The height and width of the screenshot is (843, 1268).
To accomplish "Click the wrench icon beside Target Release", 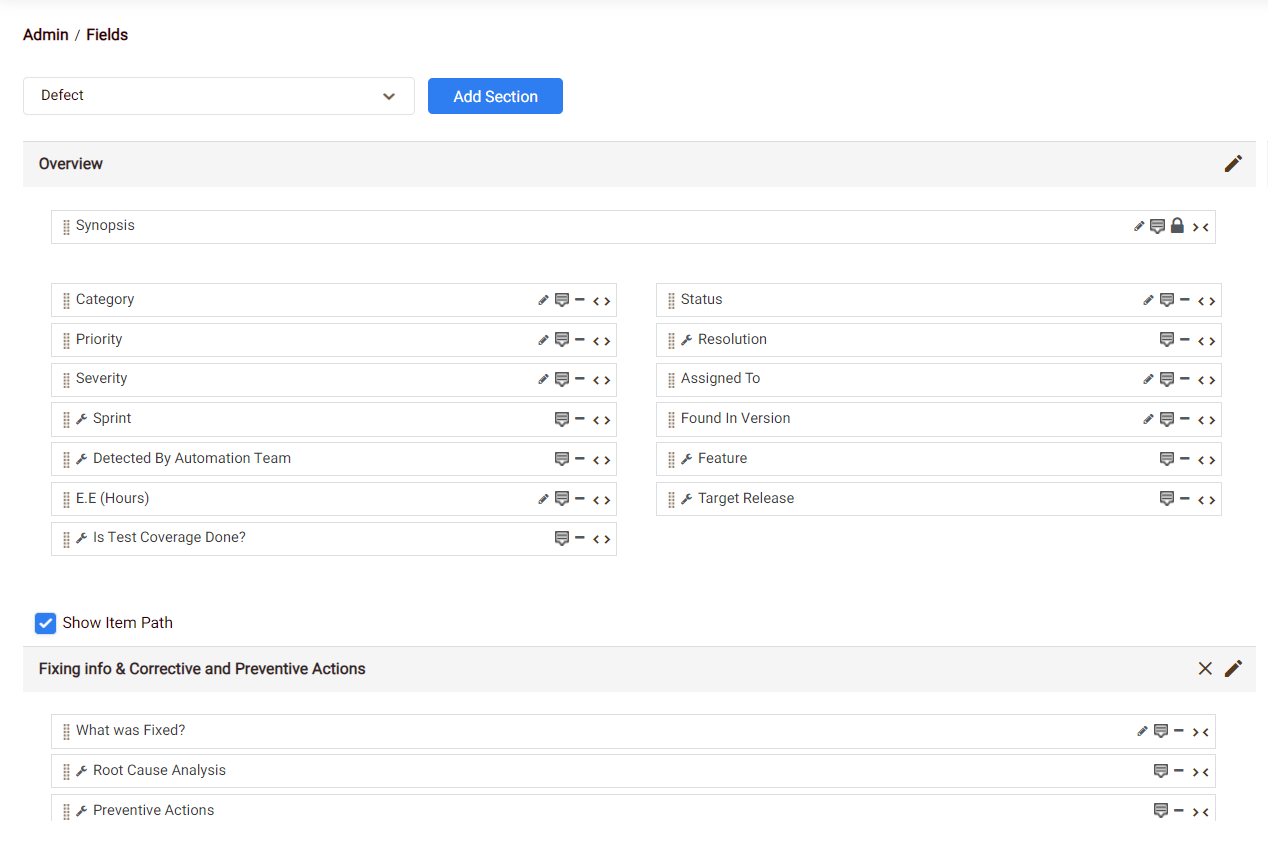I will [687, 499].
